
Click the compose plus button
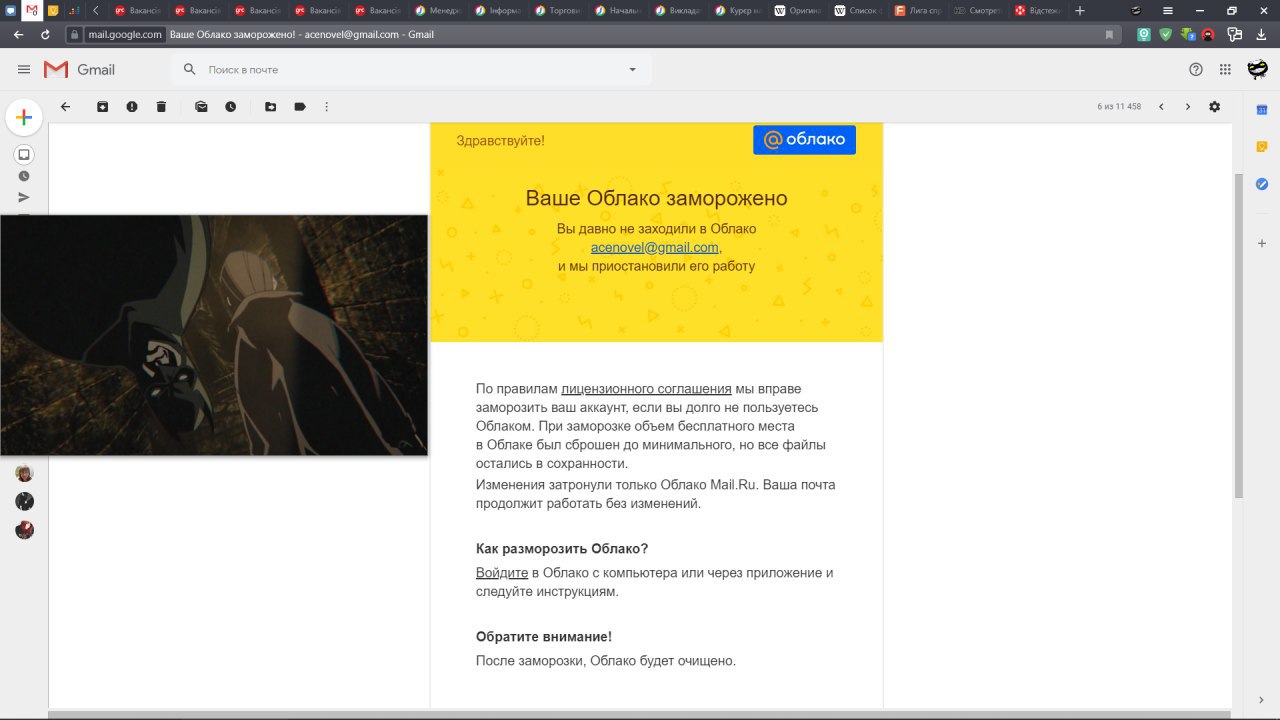24,117
